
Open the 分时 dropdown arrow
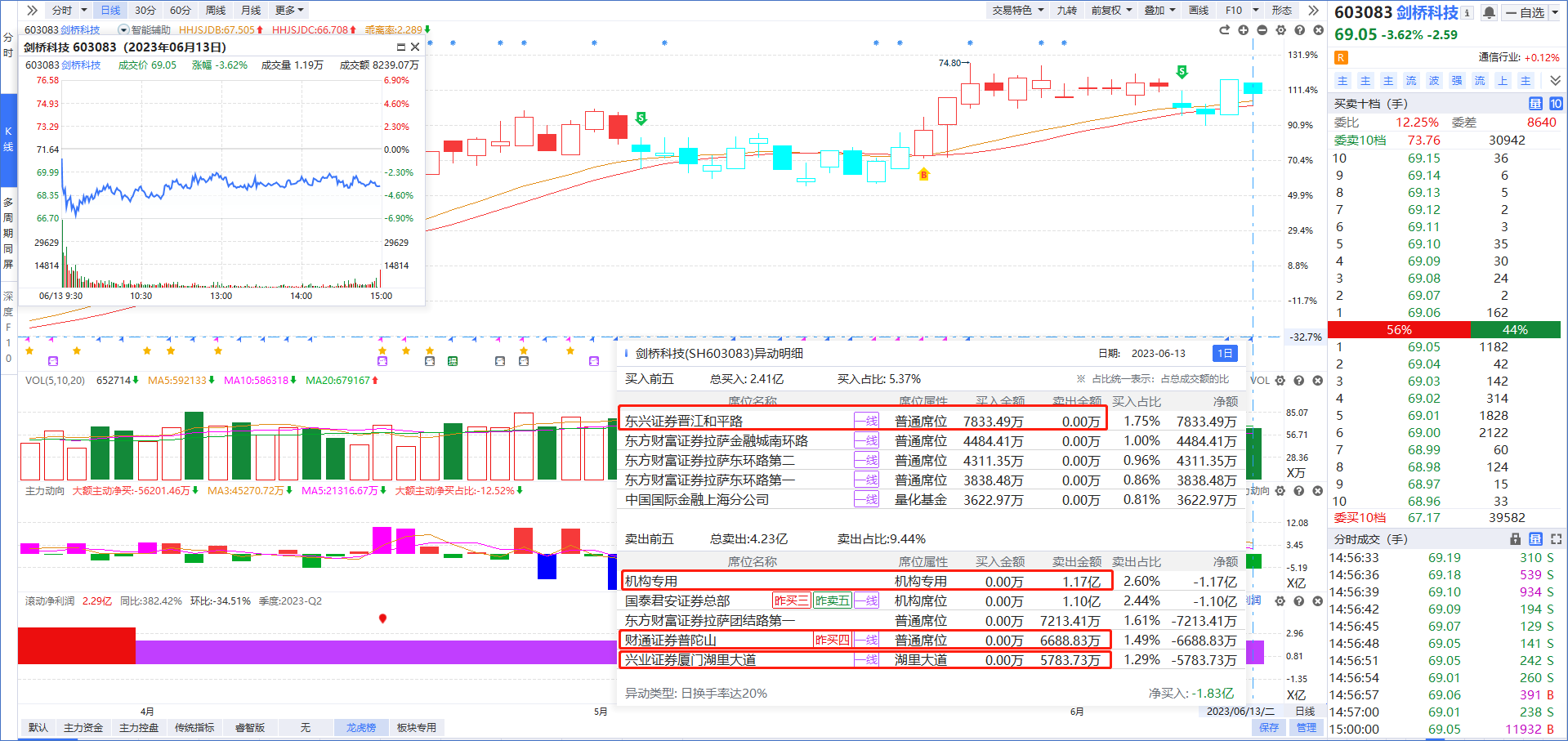(83, 11)
